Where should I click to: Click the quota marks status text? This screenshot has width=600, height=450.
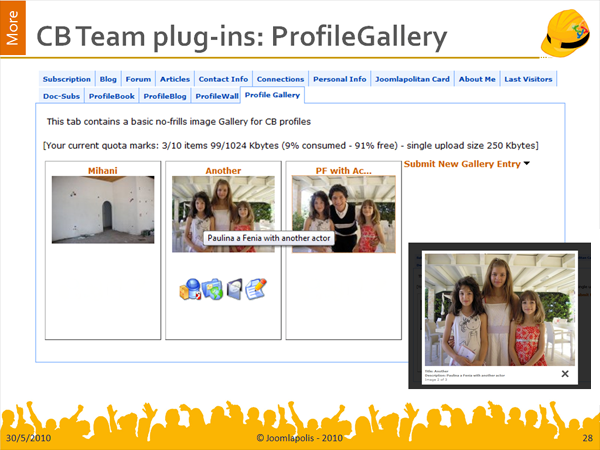291,145
